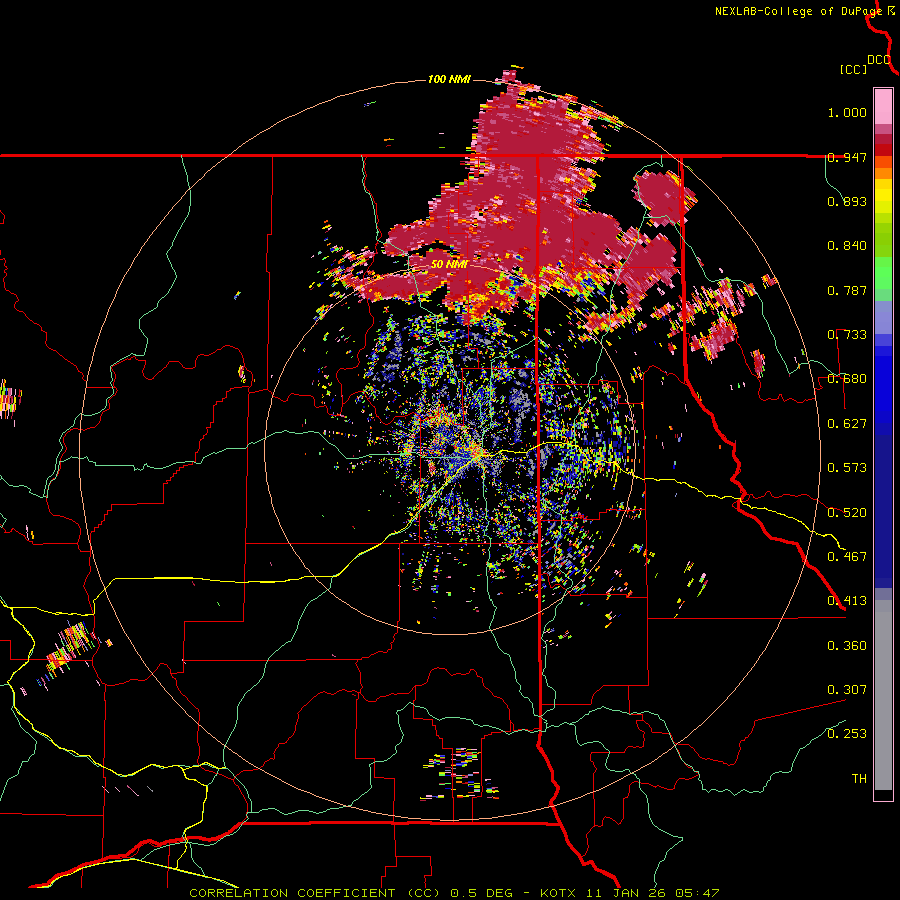Click the 0.733 colorbar value
900x900 pixels.
pyautogui.click(x=847, y=335)
